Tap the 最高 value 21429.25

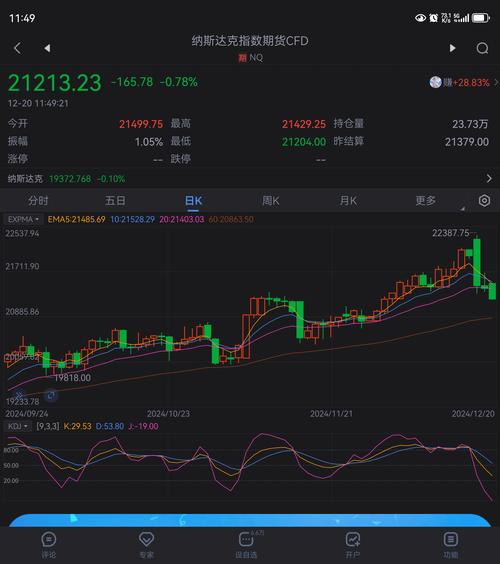304,124
